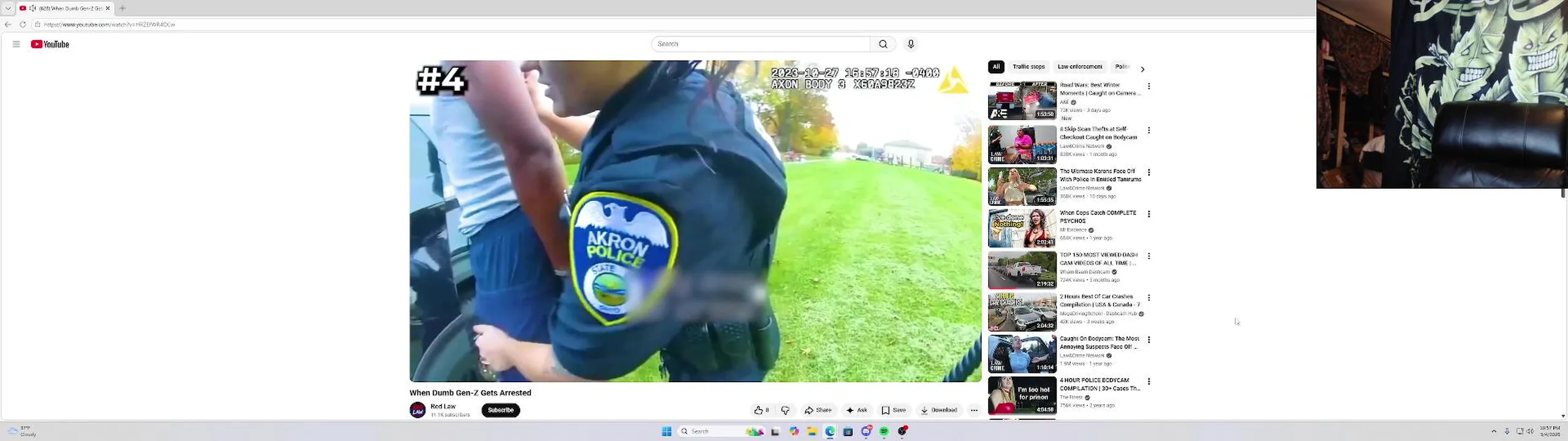Go back with browser back arrow

pos(8,24)
